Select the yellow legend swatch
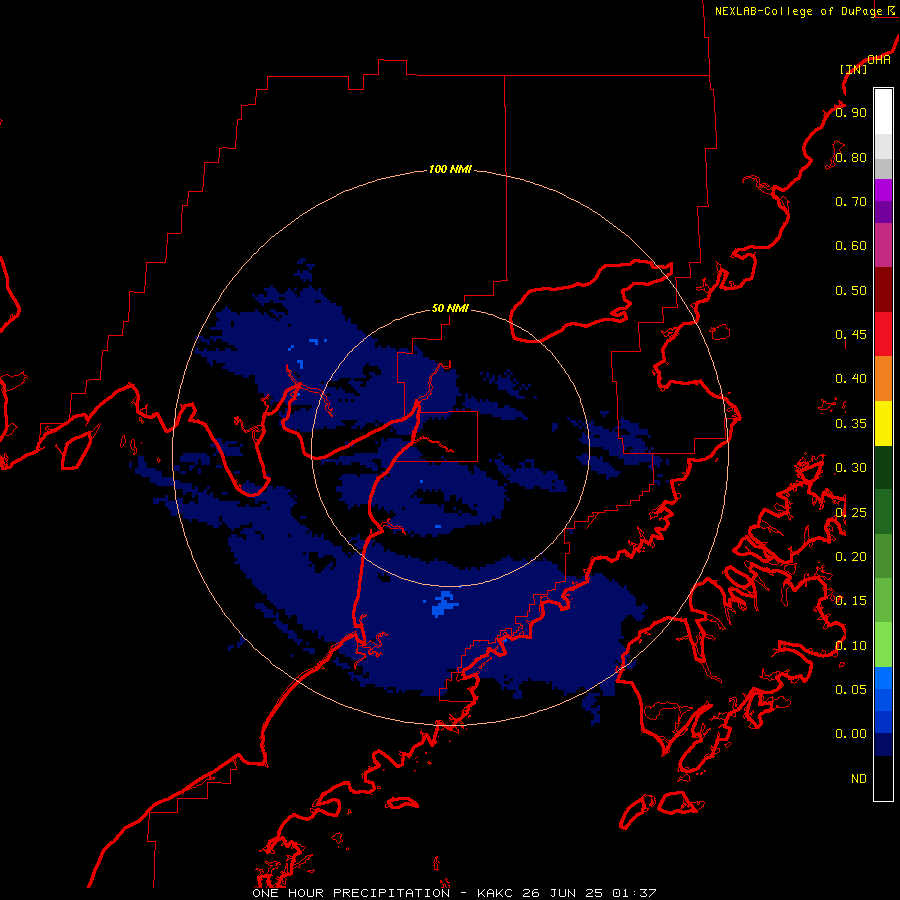900x900 pixels. pyautogui.click(x=883, y=423)
